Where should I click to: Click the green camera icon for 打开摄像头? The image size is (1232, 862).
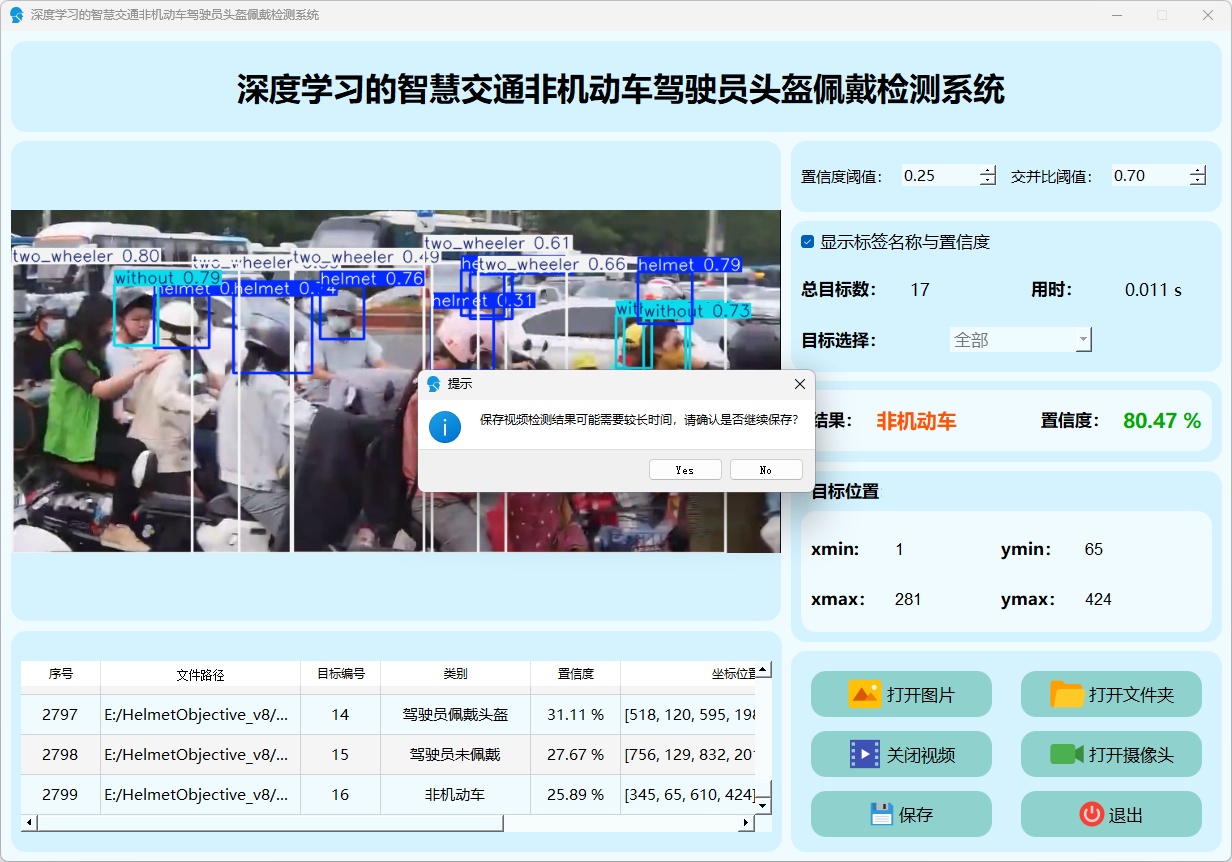(1067, 754)
